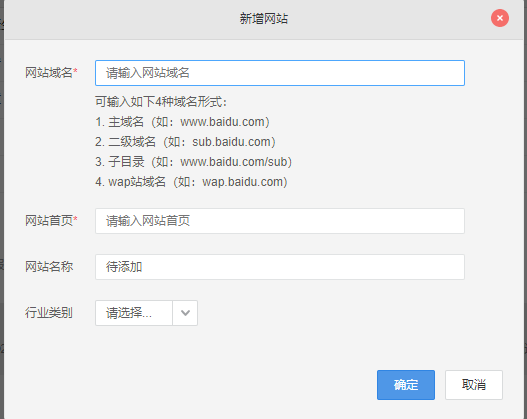Click the 行业类别 field label
This screenshot has height=419, width=527.
[49, 312]
